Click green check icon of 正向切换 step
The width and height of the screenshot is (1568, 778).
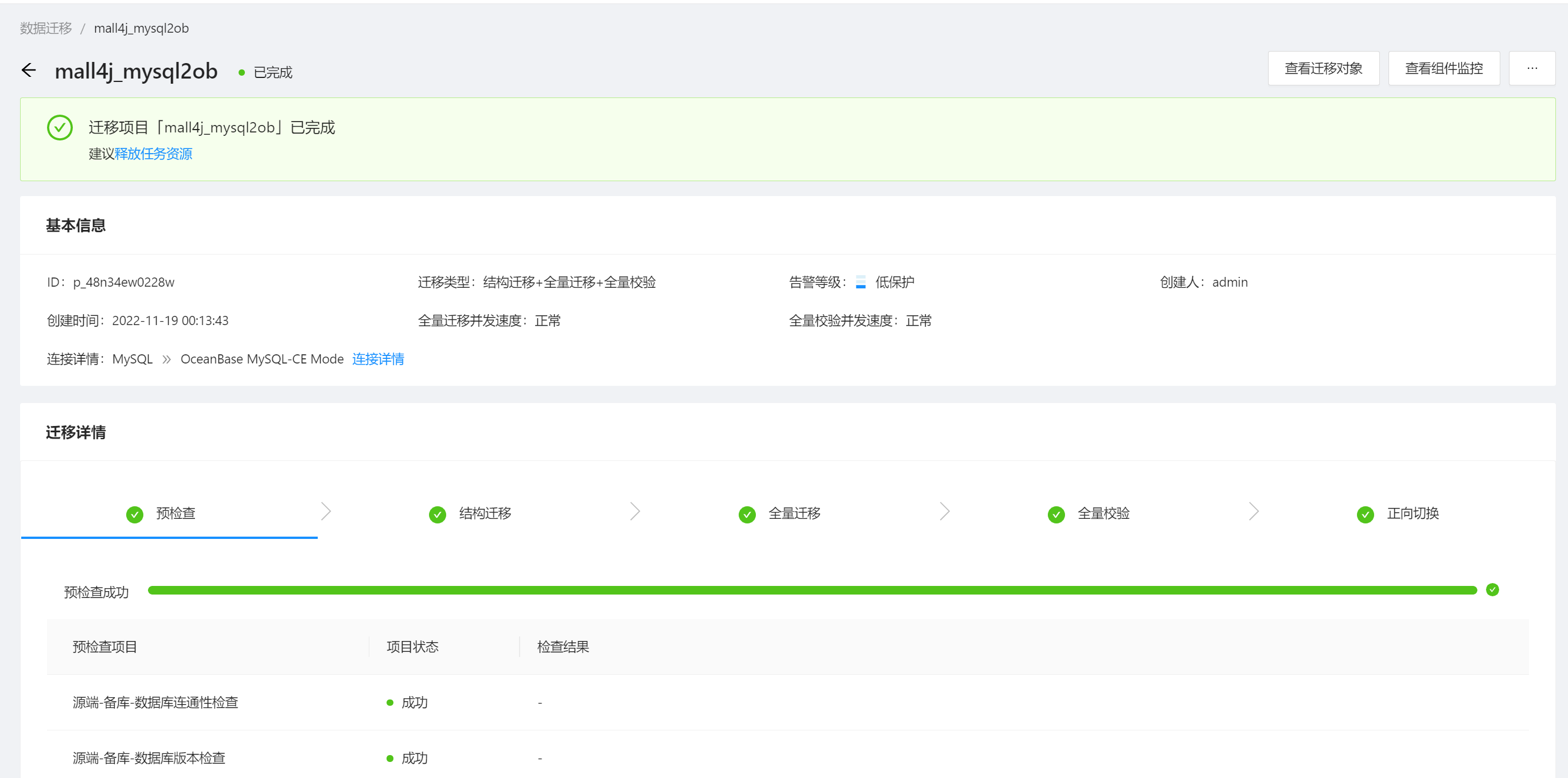point(1366,515)
